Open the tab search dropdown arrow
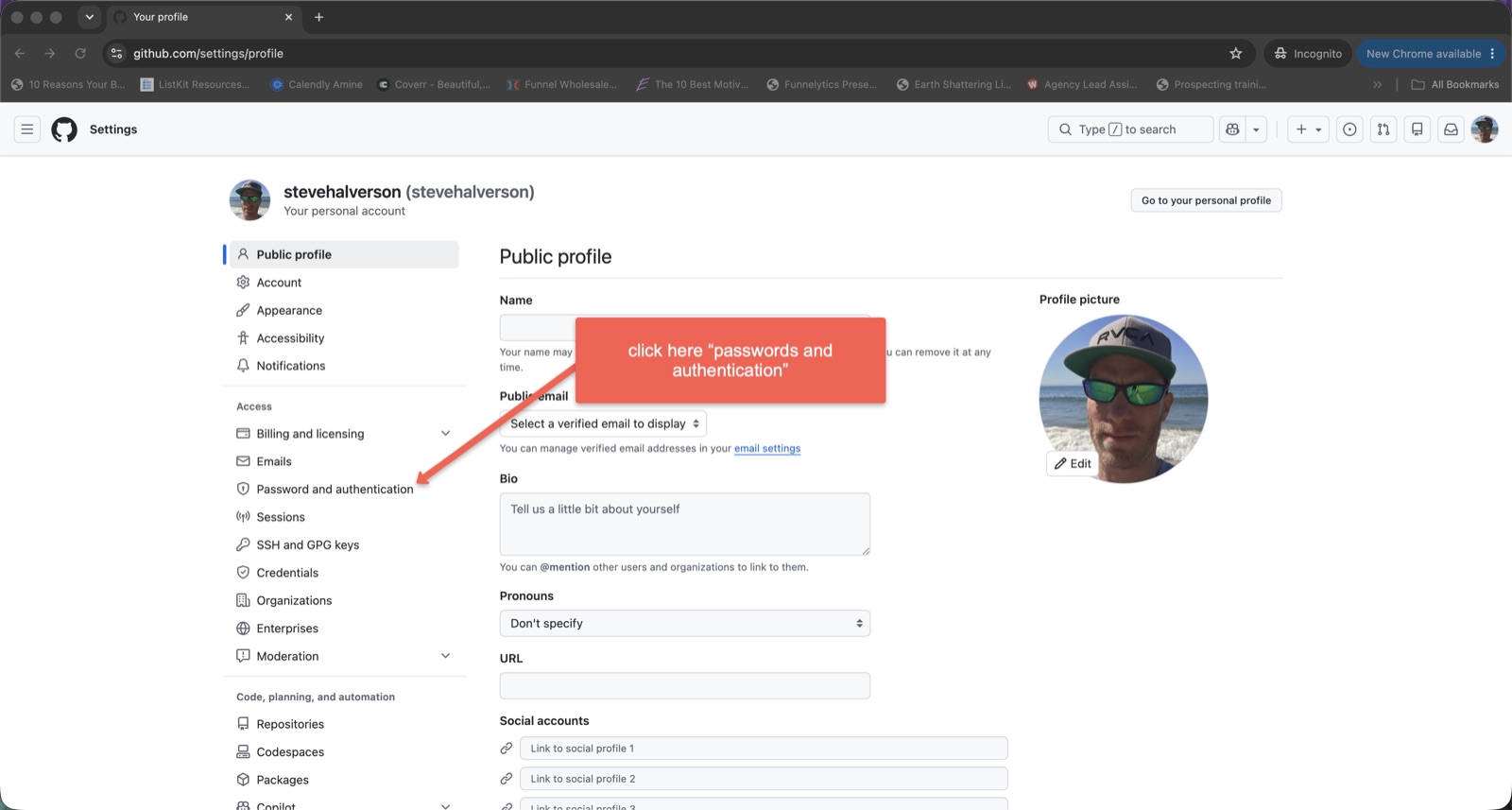 tap(89, 17)
